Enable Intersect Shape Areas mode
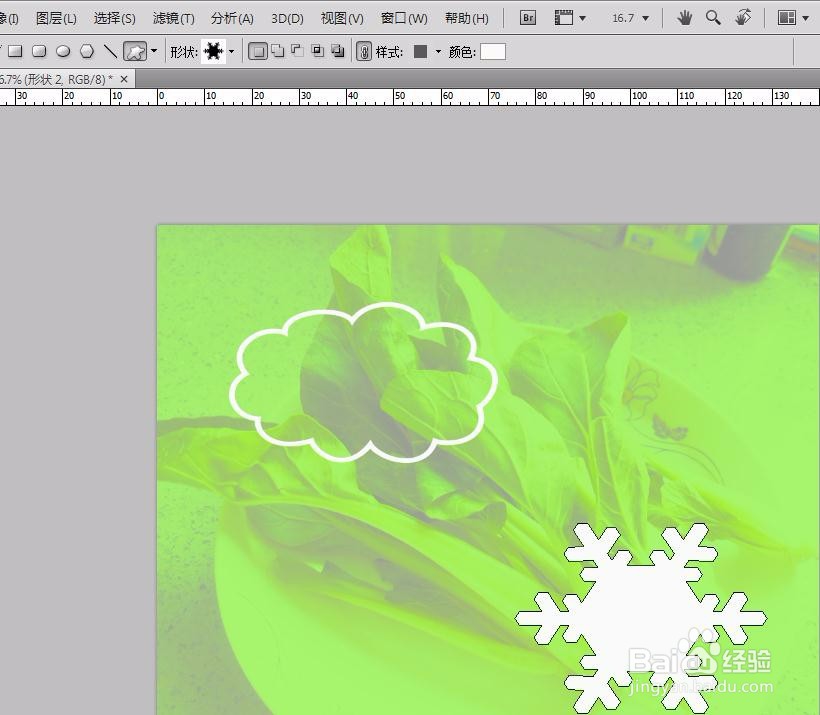This screenshot has width=820, height=715. tap(317, 51)
